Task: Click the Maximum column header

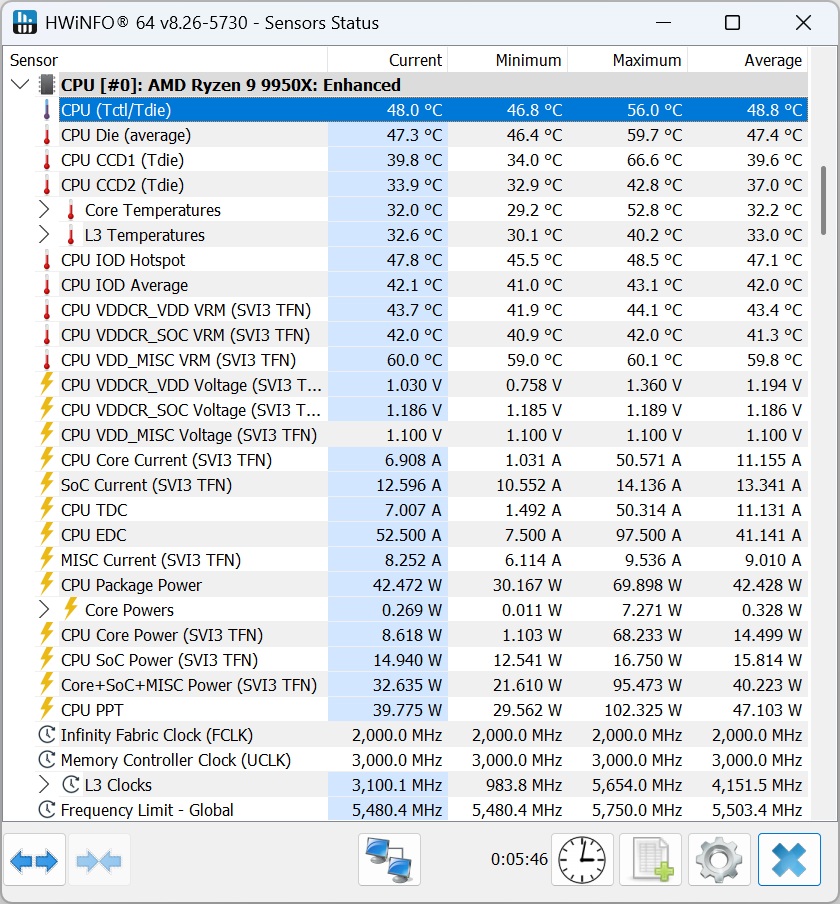Action: (628, 60)
